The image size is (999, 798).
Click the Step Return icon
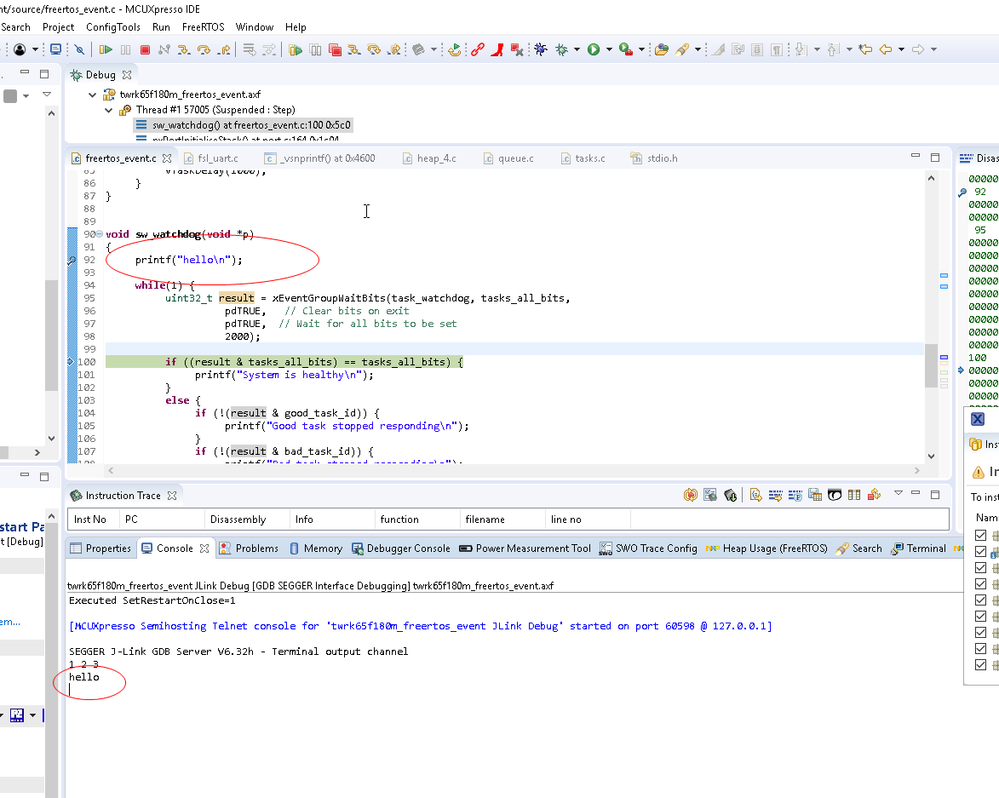(224, 50)
